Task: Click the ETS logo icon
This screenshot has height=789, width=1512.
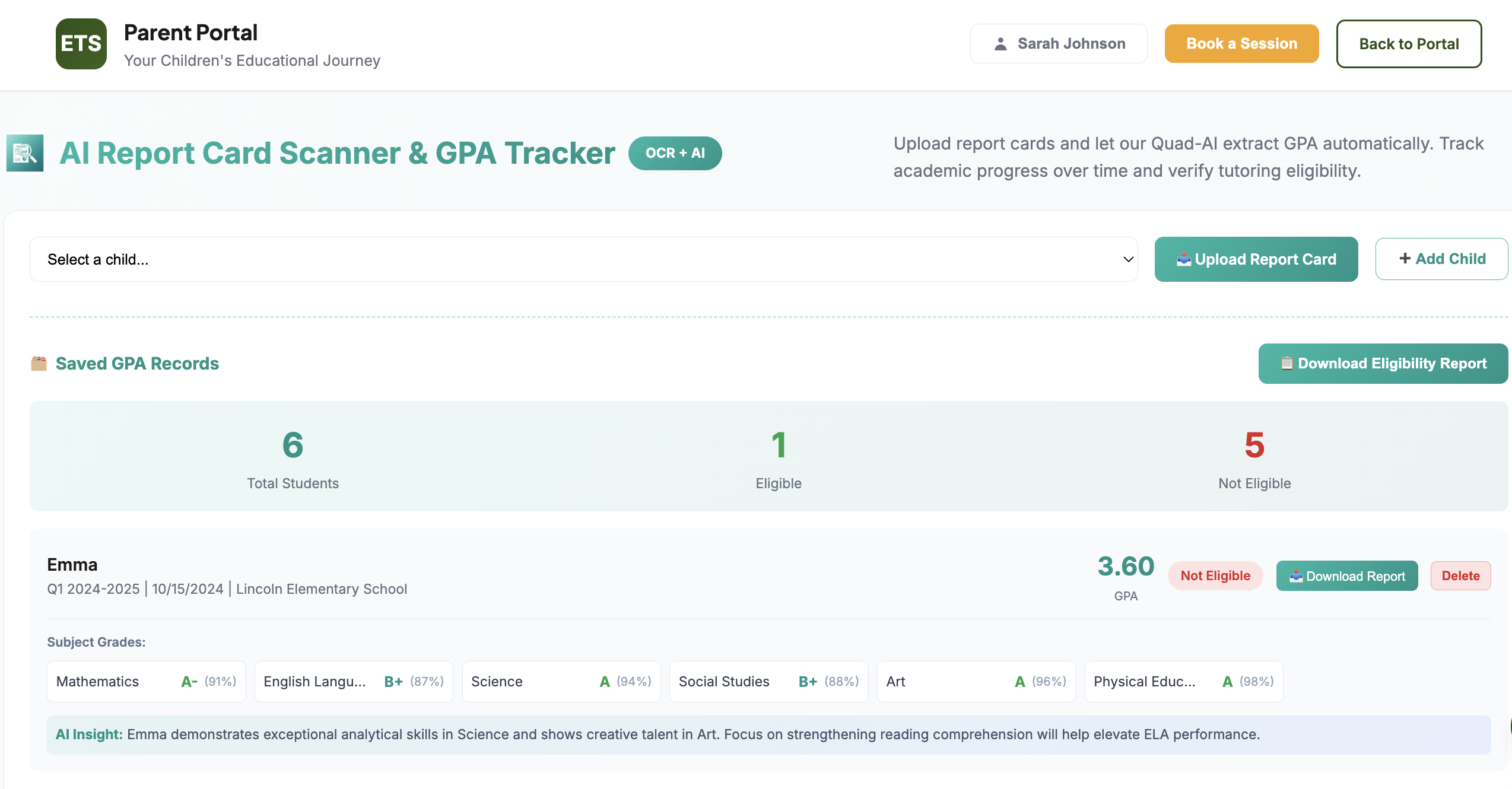Action: click(x=81, y=44)
